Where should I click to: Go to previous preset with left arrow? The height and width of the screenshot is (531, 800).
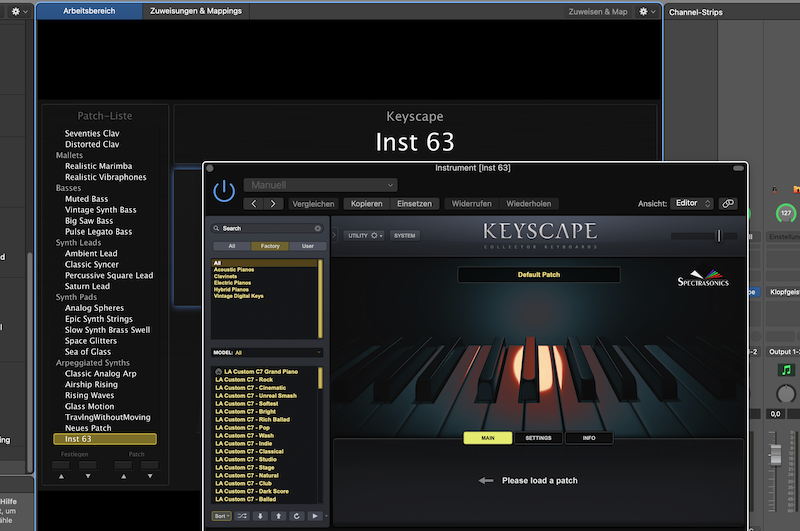(254, 204)
